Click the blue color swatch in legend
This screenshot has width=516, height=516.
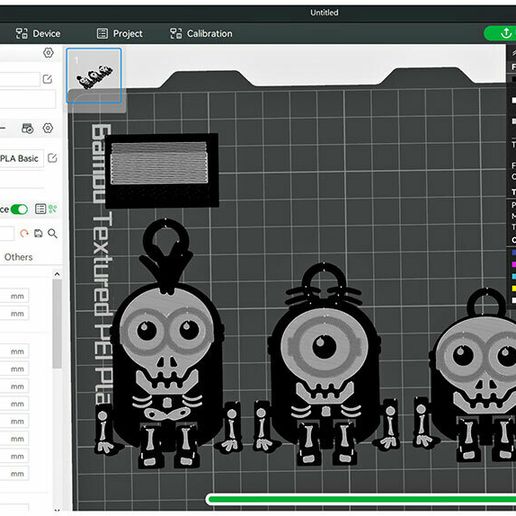click(514, 253)
